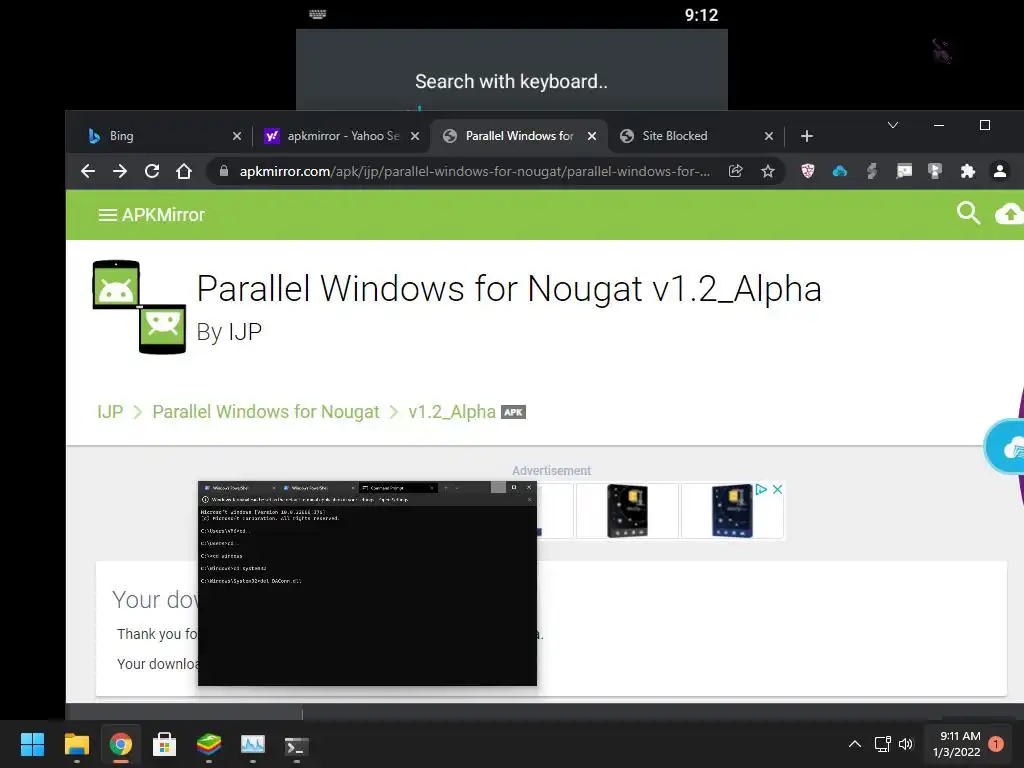
Task: Open the notification badge in the tray
Action: tap(996, 744)
